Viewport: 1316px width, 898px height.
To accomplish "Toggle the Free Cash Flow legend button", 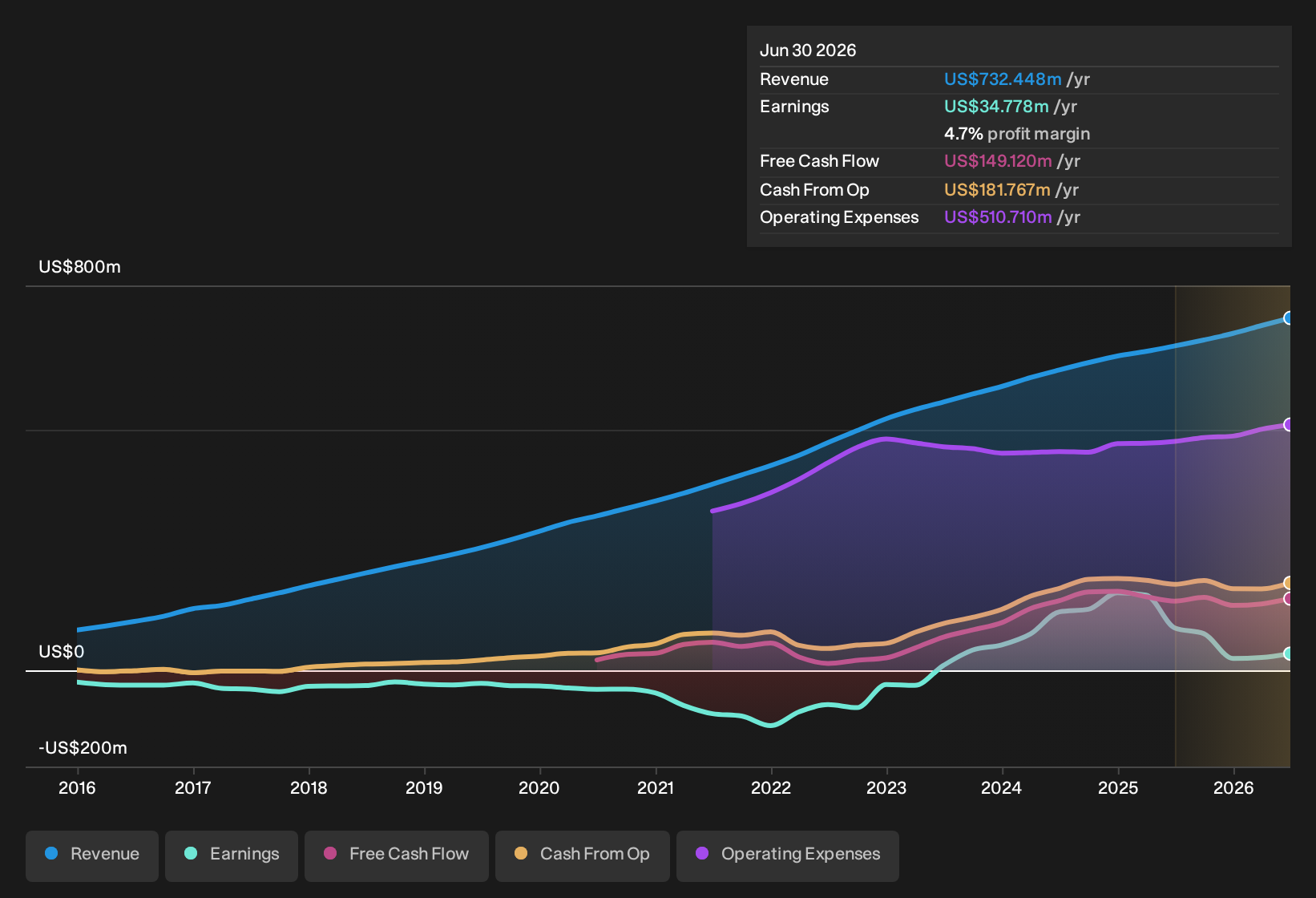I will [x=397, y=856].
